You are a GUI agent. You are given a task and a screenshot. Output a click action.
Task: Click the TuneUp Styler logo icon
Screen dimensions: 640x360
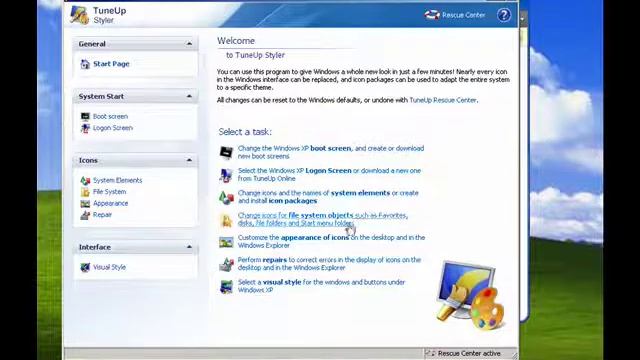[x=79, y=15]
